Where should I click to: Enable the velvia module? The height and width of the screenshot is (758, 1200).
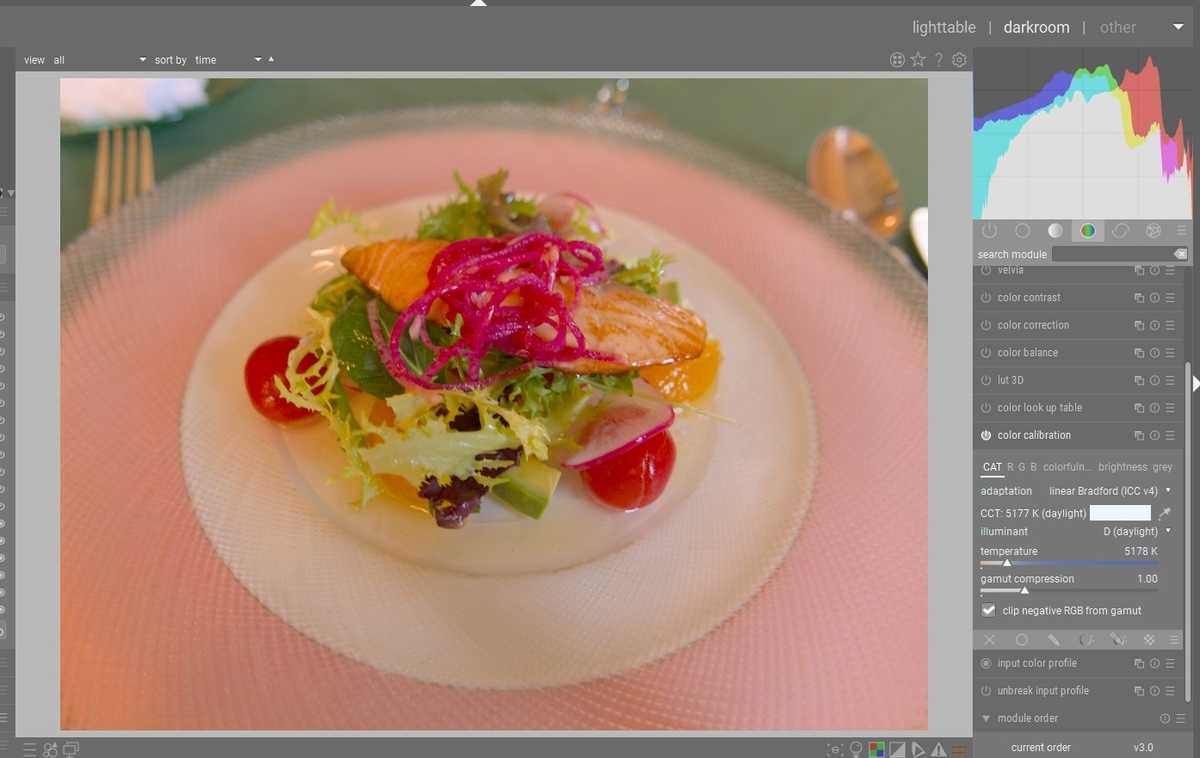pyautogui.click(x=986, y=271)
